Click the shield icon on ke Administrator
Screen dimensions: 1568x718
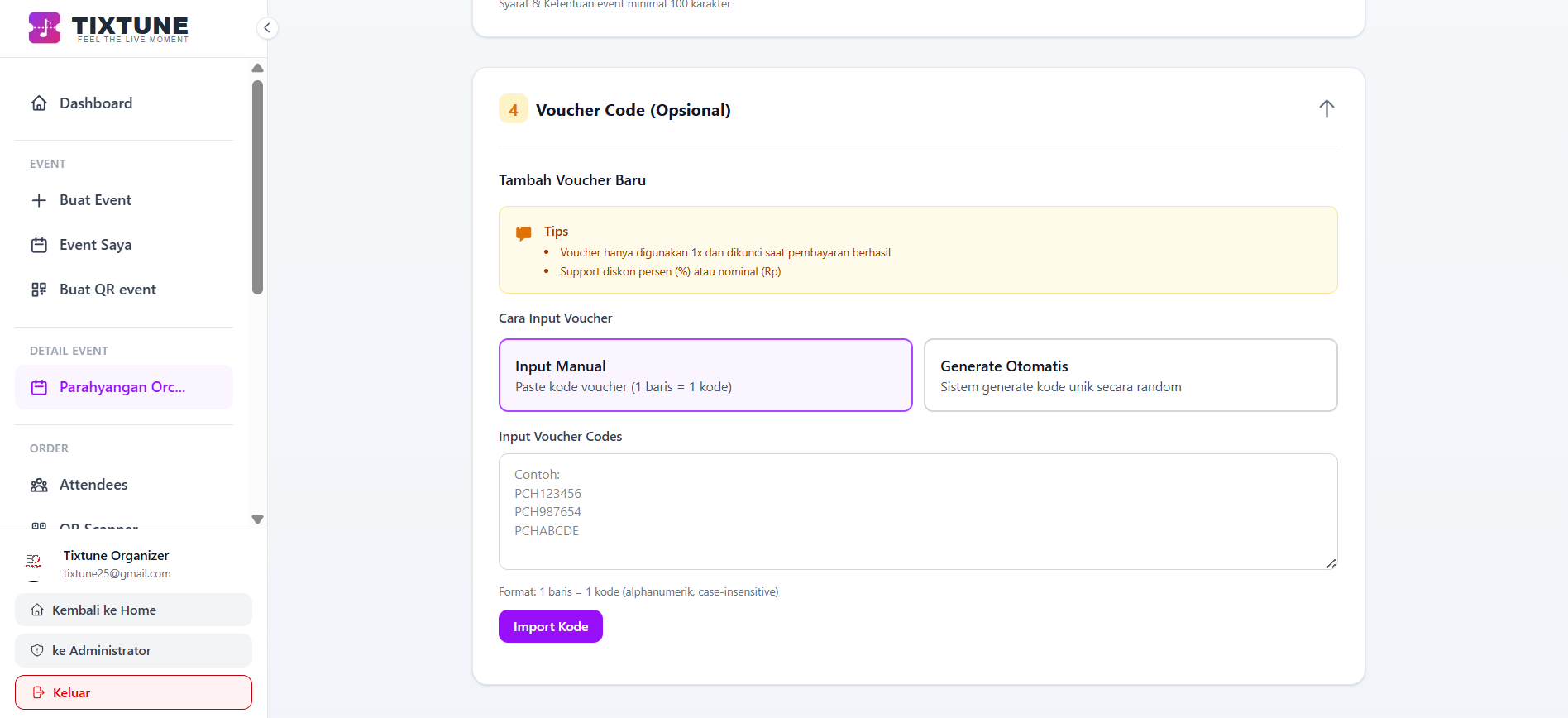click(37, 650)
